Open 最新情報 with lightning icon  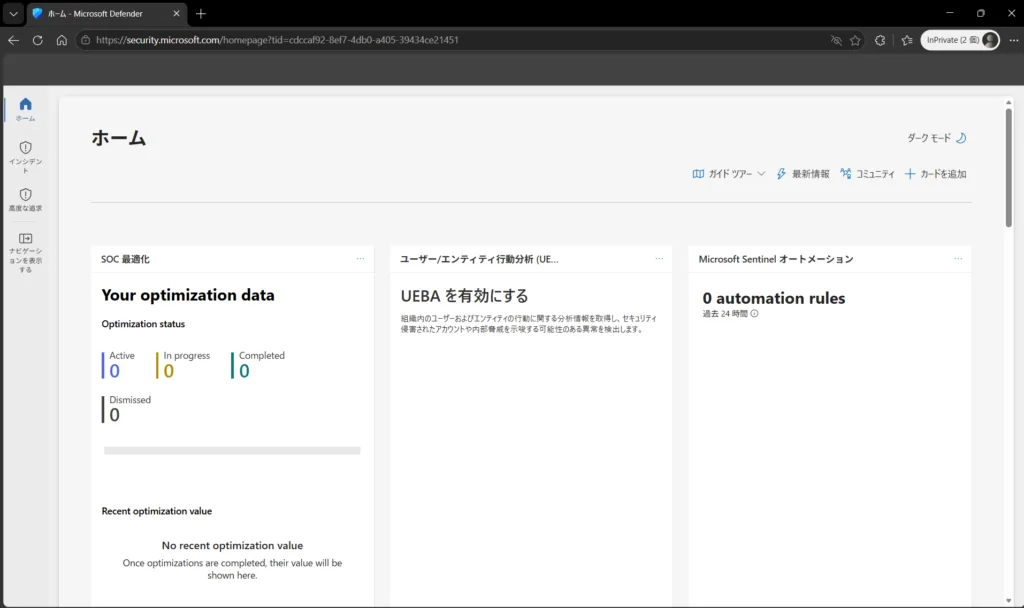(x=803, y=174)
